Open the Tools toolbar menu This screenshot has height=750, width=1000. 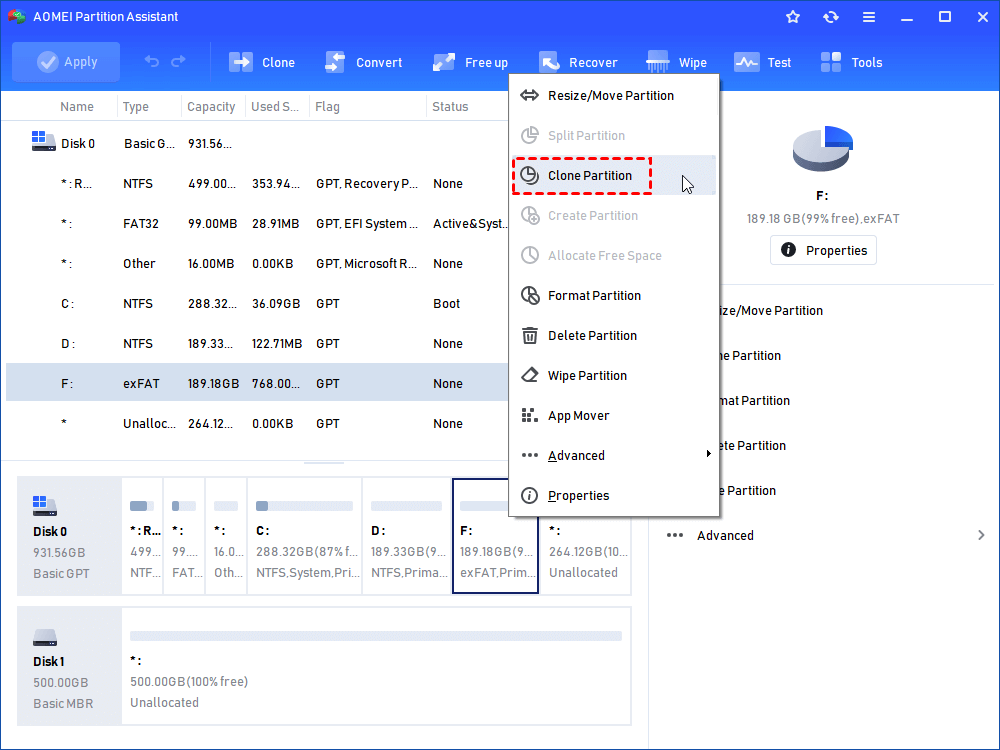click(851, 62)
